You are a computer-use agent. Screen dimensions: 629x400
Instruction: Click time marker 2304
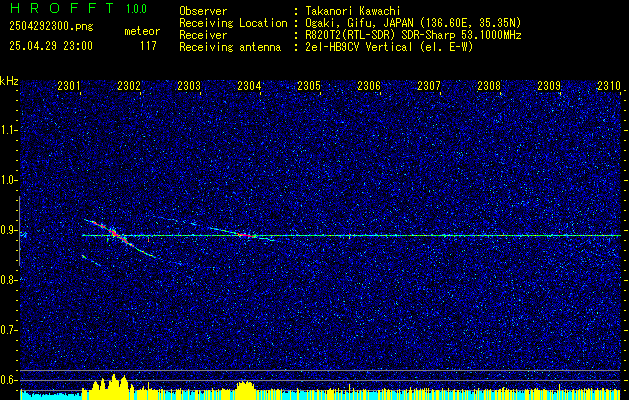pos(249,86)
